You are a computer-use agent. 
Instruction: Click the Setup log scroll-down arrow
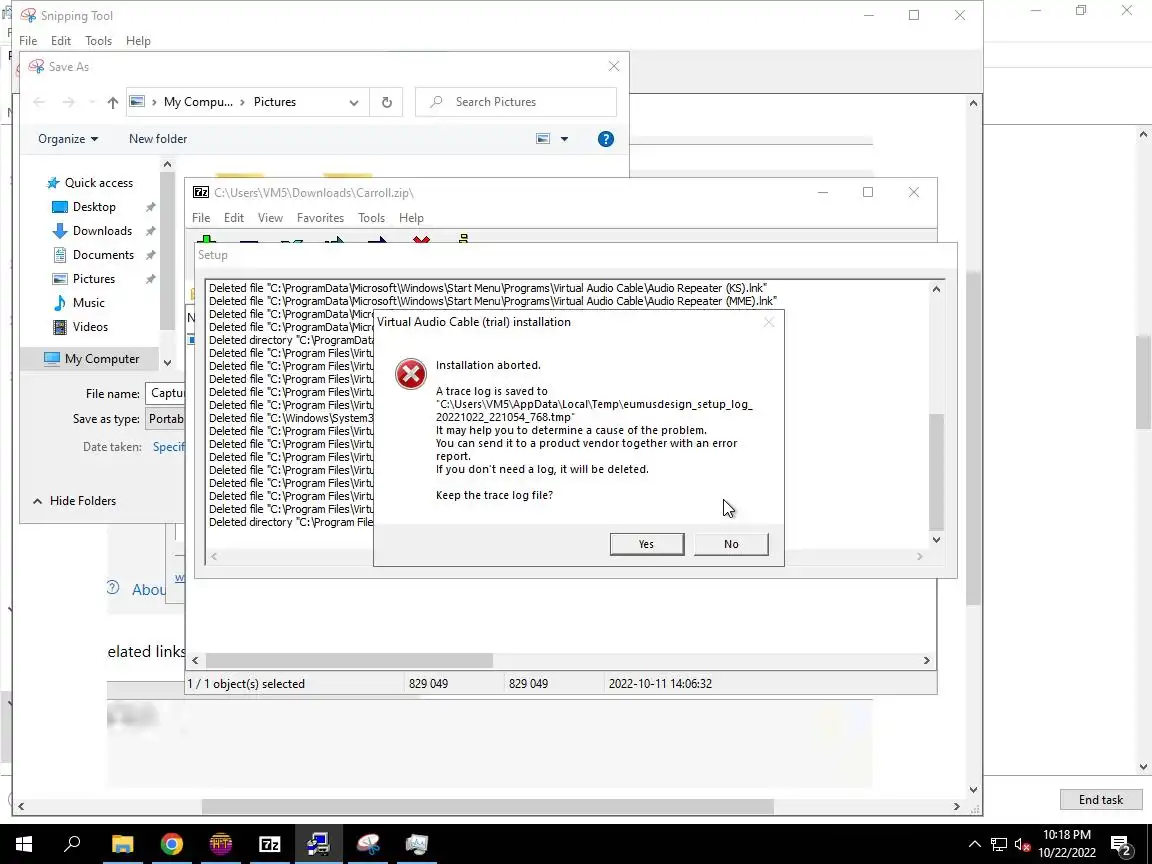coord(936,540)
